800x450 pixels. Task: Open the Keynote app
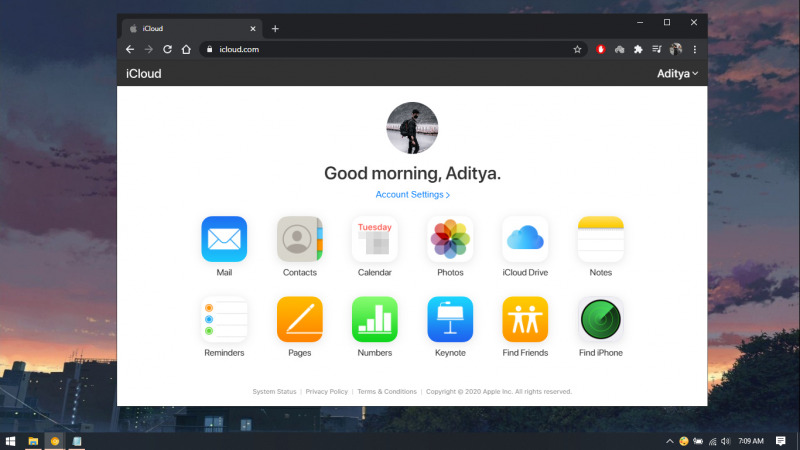(450, 319)
